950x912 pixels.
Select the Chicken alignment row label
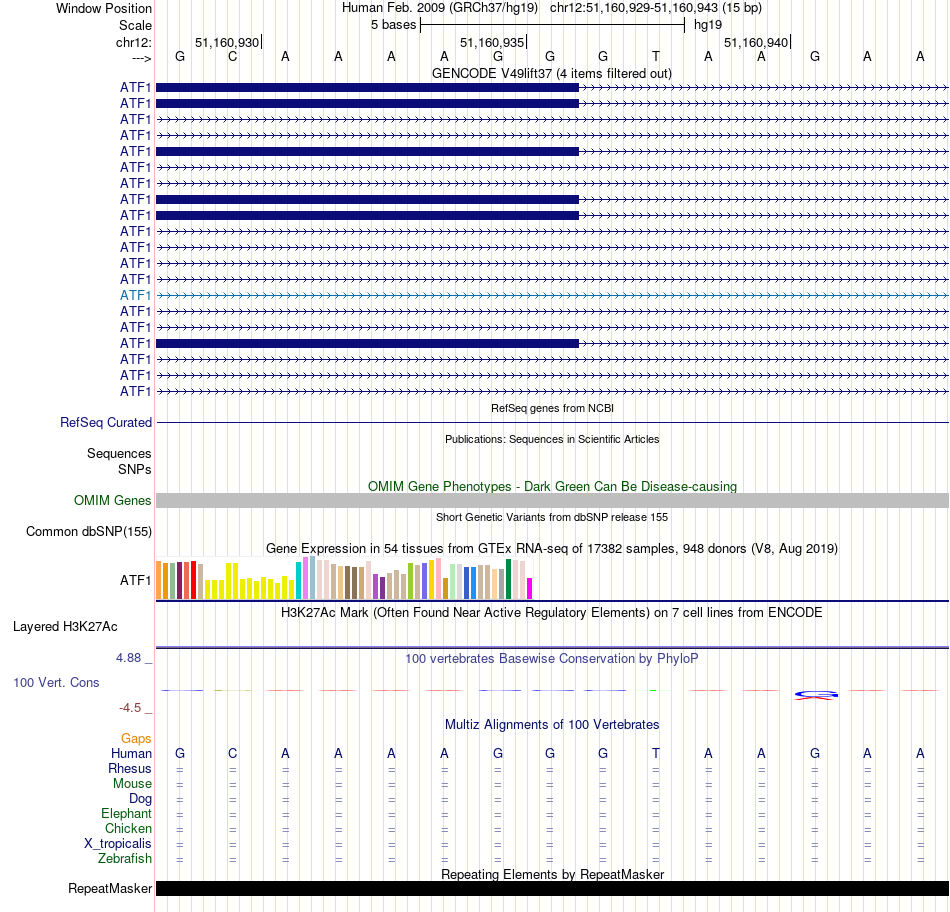128,828
